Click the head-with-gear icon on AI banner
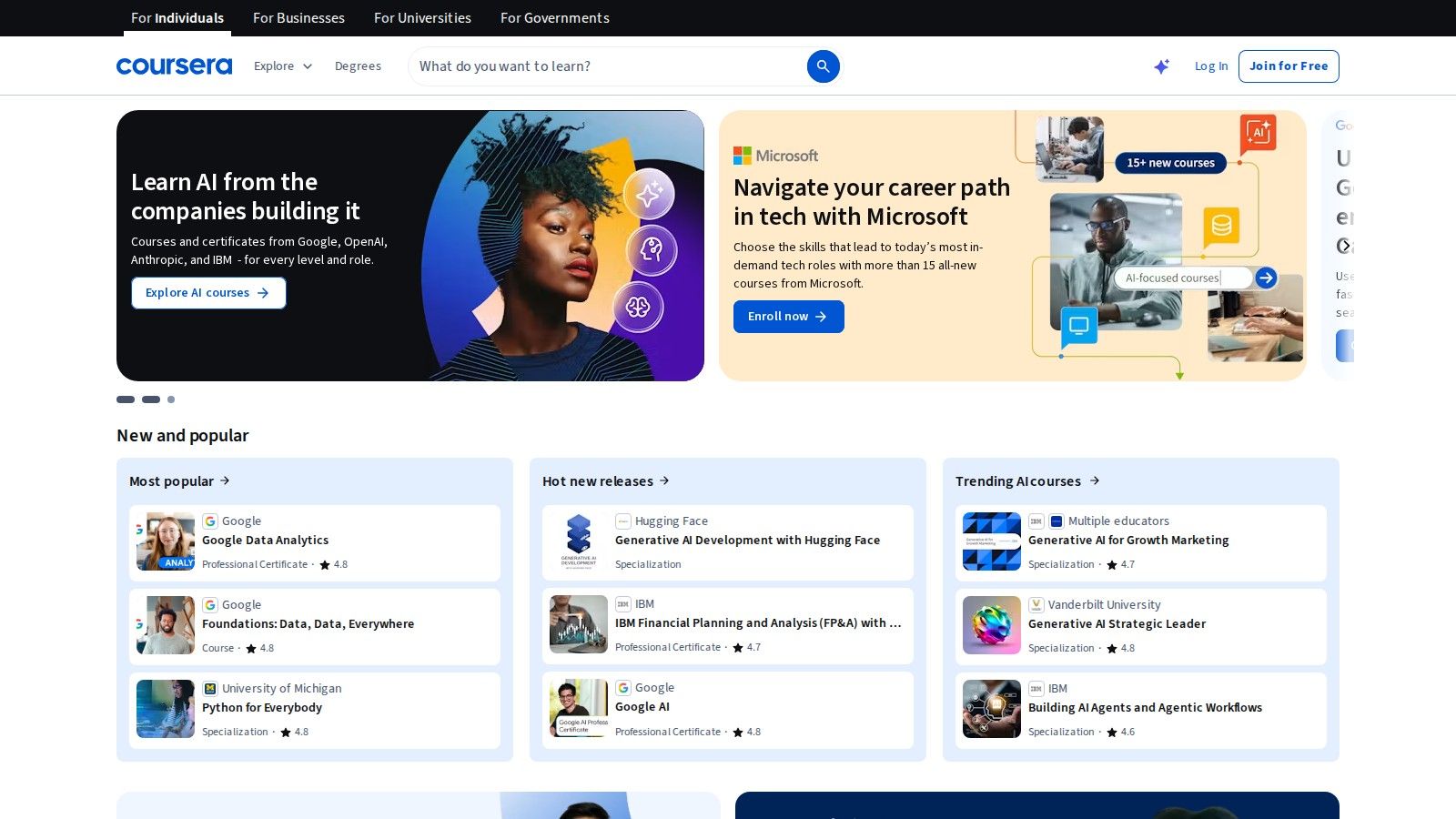This screenshot has height=819, width=1456. (652, 250)
